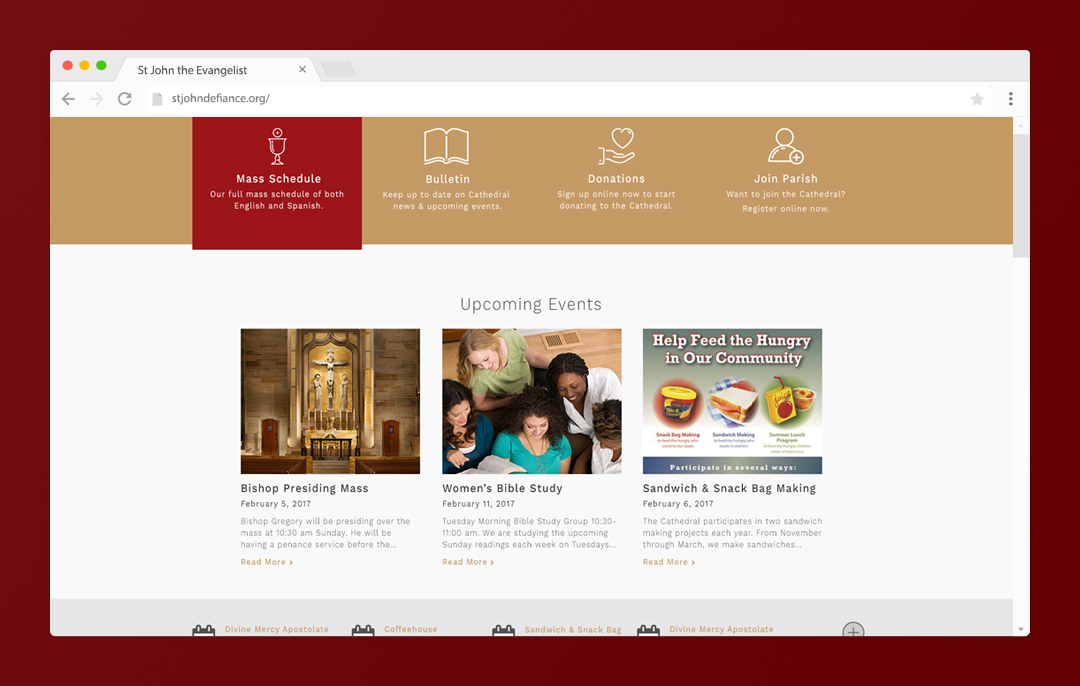Click the Bulletin open book icon
Viewport: 1080px width, 686px height.
pyautogui.click(x=446, y=146)
